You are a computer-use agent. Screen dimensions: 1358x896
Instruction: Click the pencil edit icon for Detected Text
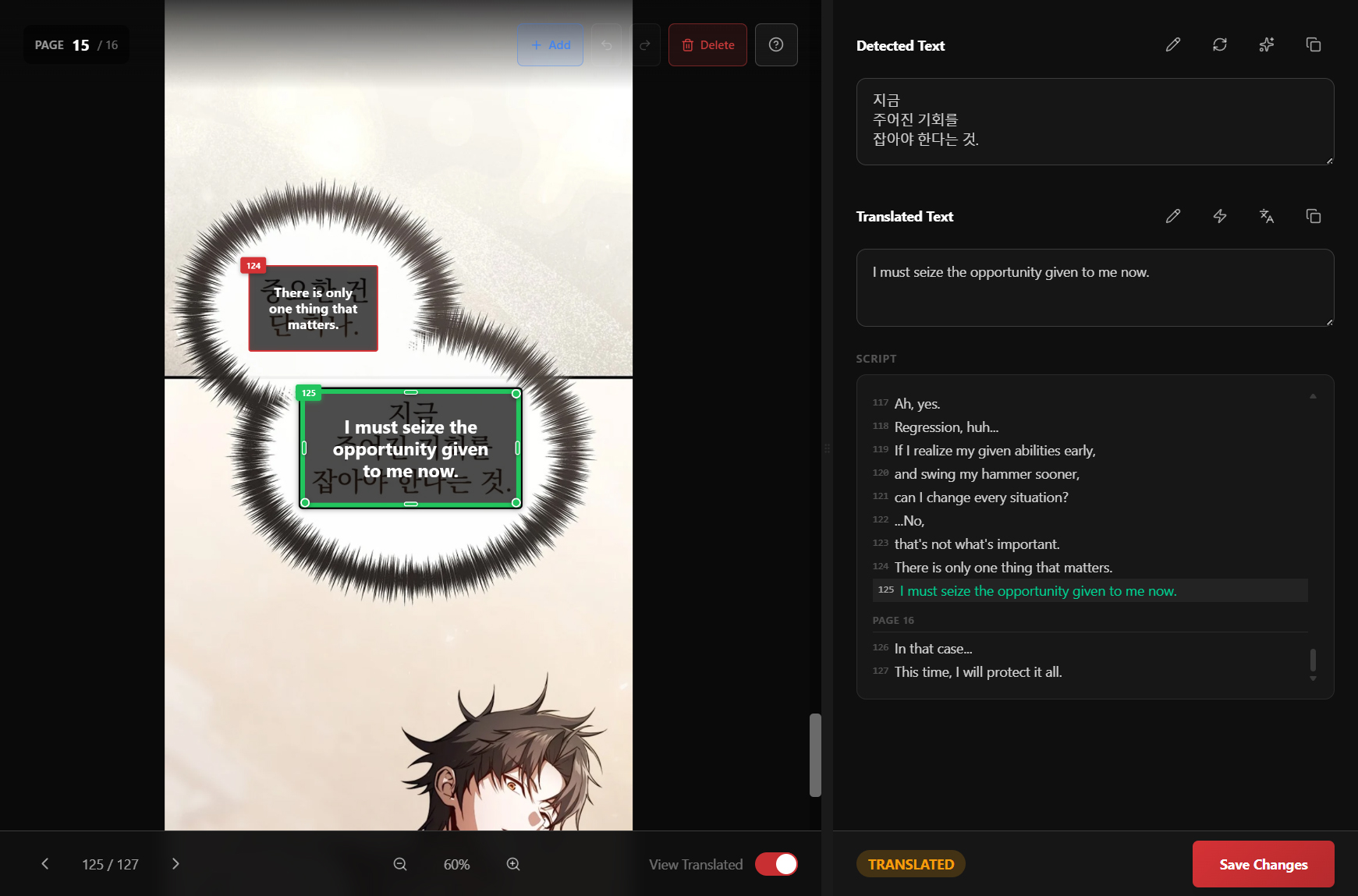pos(1172,45)
